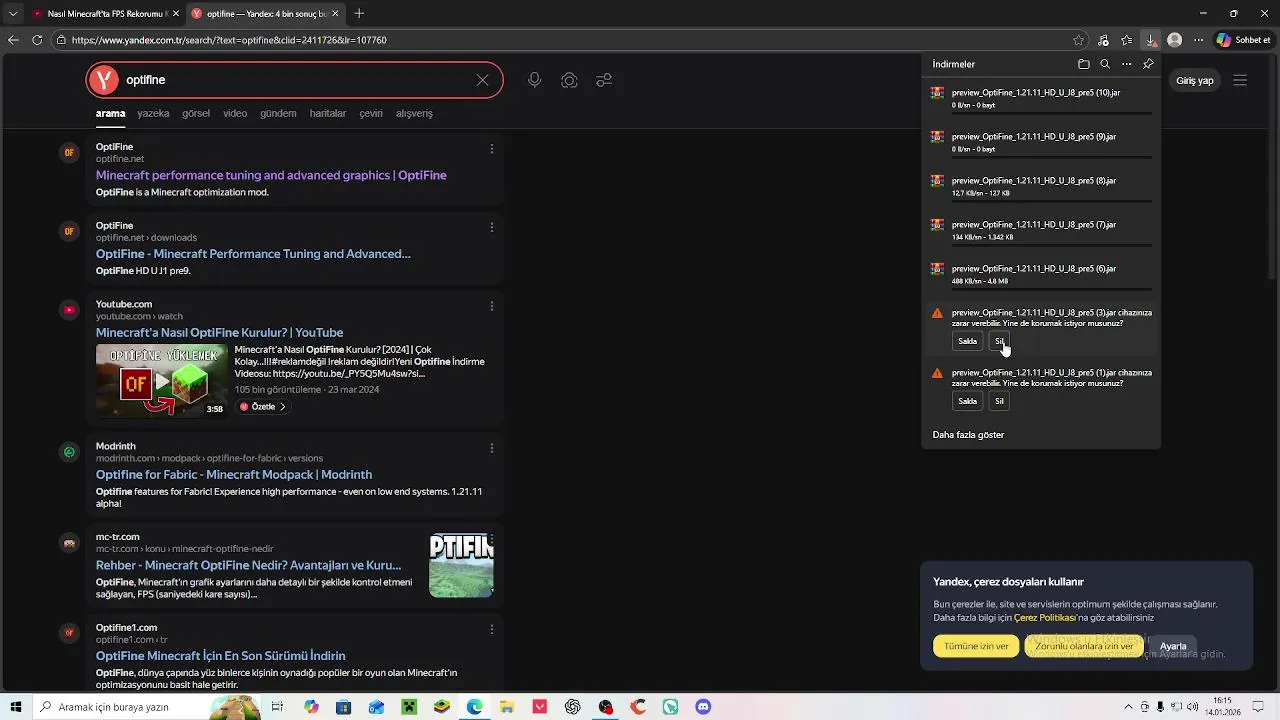The image size is (1280, 720).
Task: Click Zorunlu olanlara izin ver button
Action: pyautogui.click(x=1084, y=646)
